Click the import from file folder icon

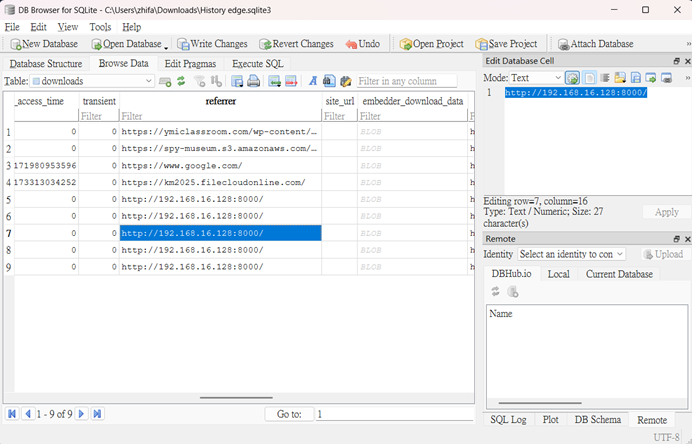click(x=620, y=78)
